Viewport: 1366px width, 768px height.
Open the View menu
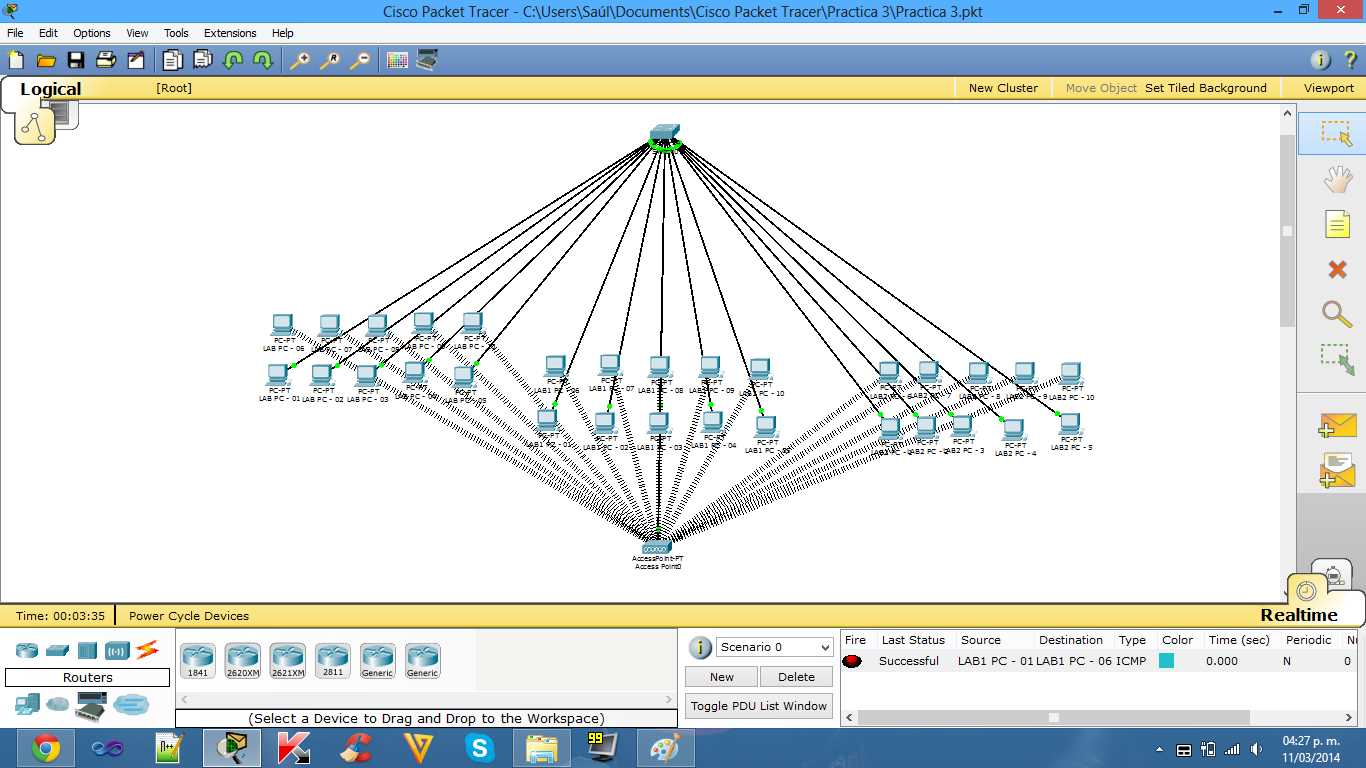tap(137, 33)
